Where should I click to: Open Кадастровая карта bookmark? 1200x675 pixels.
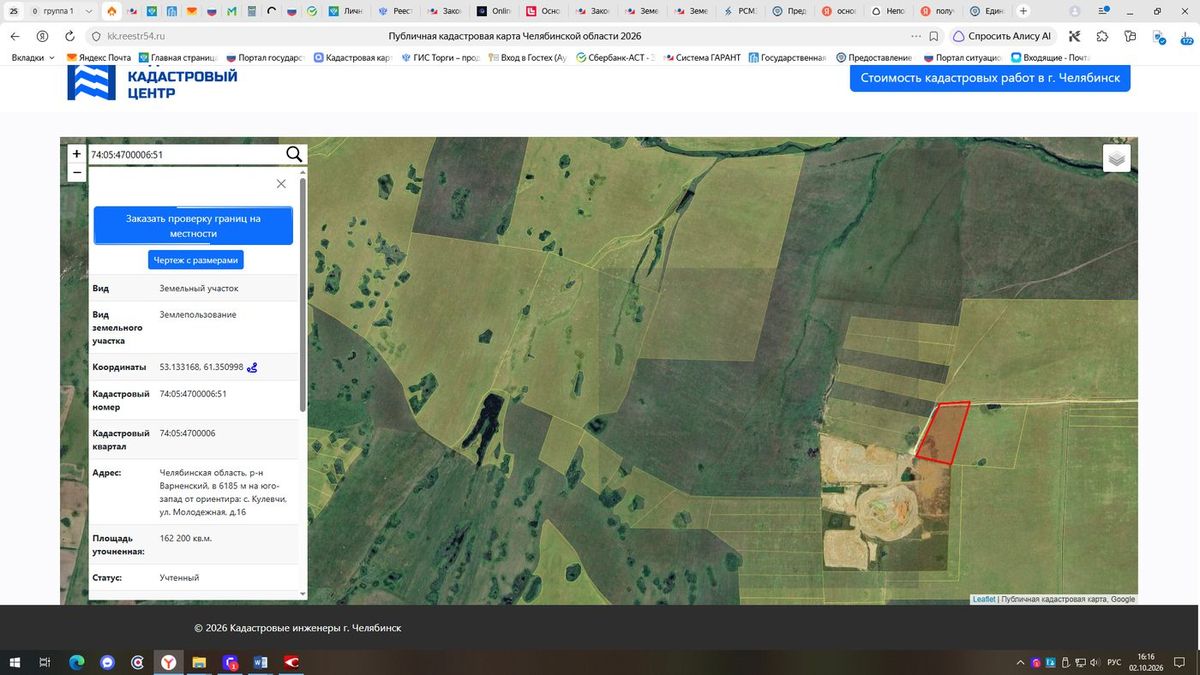click(350, 57)
